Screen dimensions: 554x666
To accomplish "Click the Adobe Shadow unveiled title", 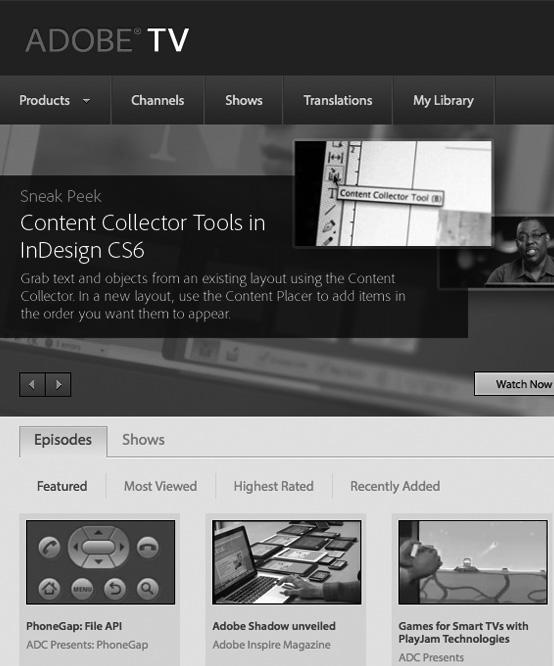I will tap(274, 626).
